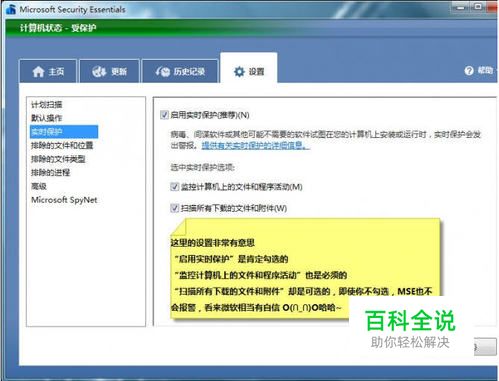Click the 选中实时保护选项 label
This screenshot has height=381, width=499.
(203, 167)
